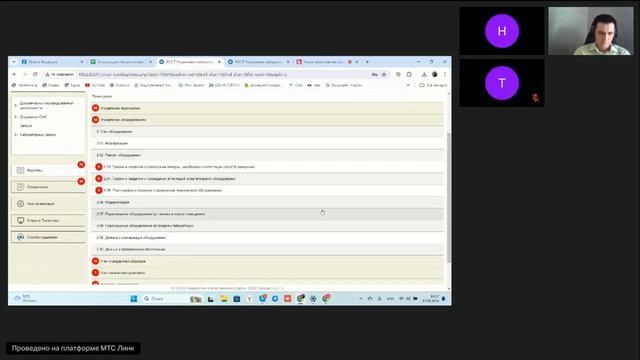The image size is (640, 360).
Task: Expand the last tree node in left panel
Action: (16, 135)
